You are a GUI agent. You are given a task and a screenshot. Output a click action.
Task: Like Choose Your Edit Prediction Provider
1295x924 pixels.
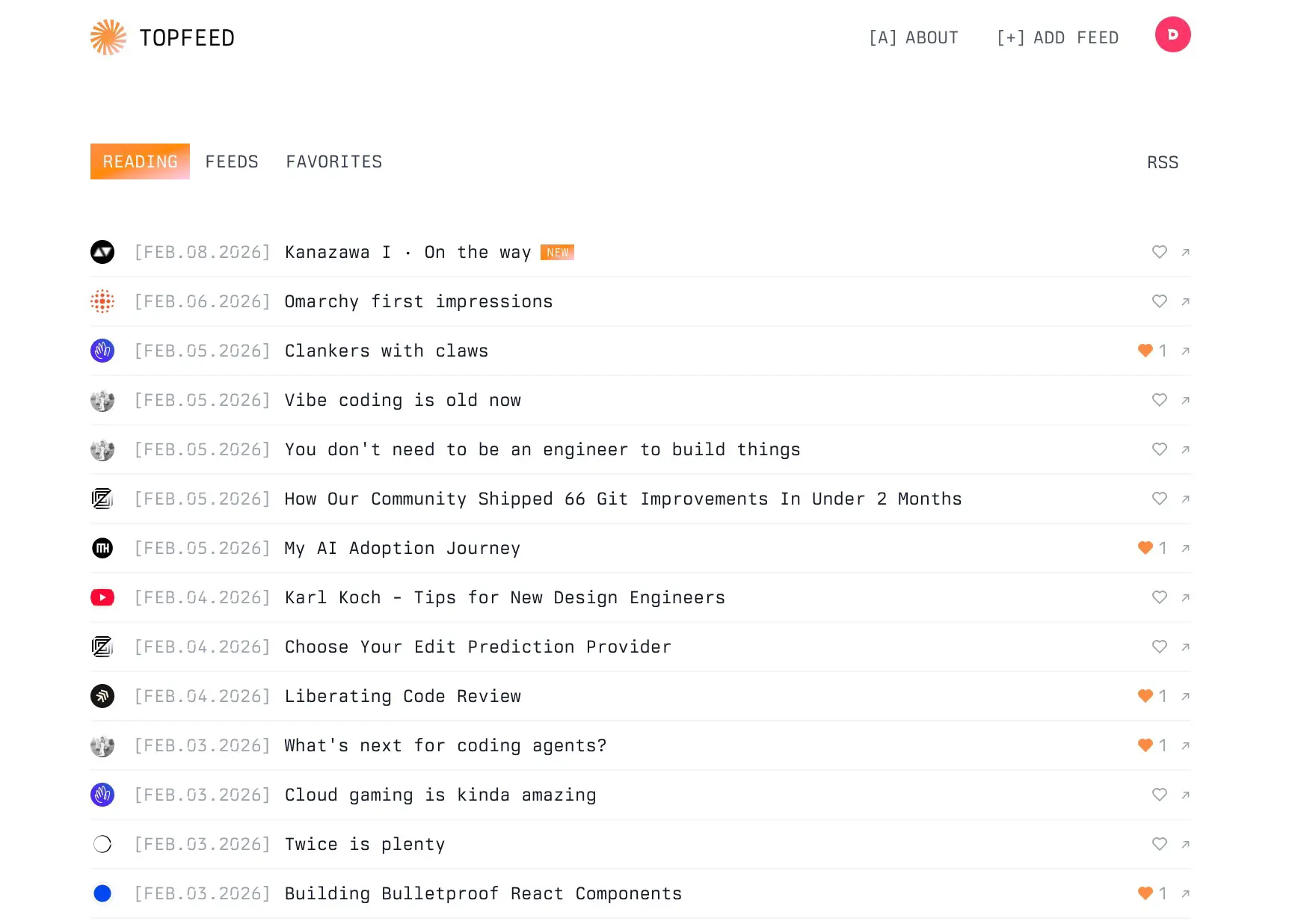[x=1159, y=647]
